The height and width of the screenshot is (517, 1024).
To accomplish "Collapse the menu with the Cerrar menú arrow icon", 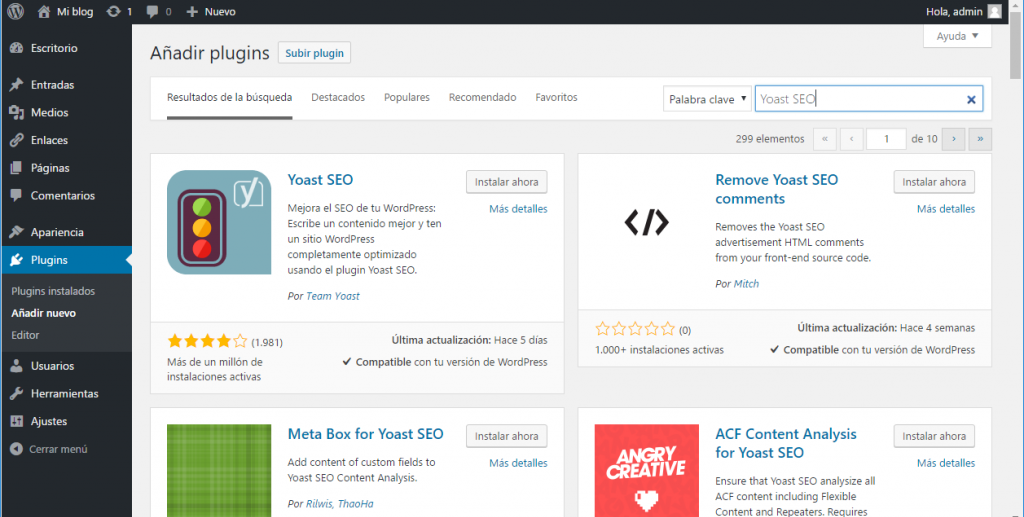I will coord(16,449).
